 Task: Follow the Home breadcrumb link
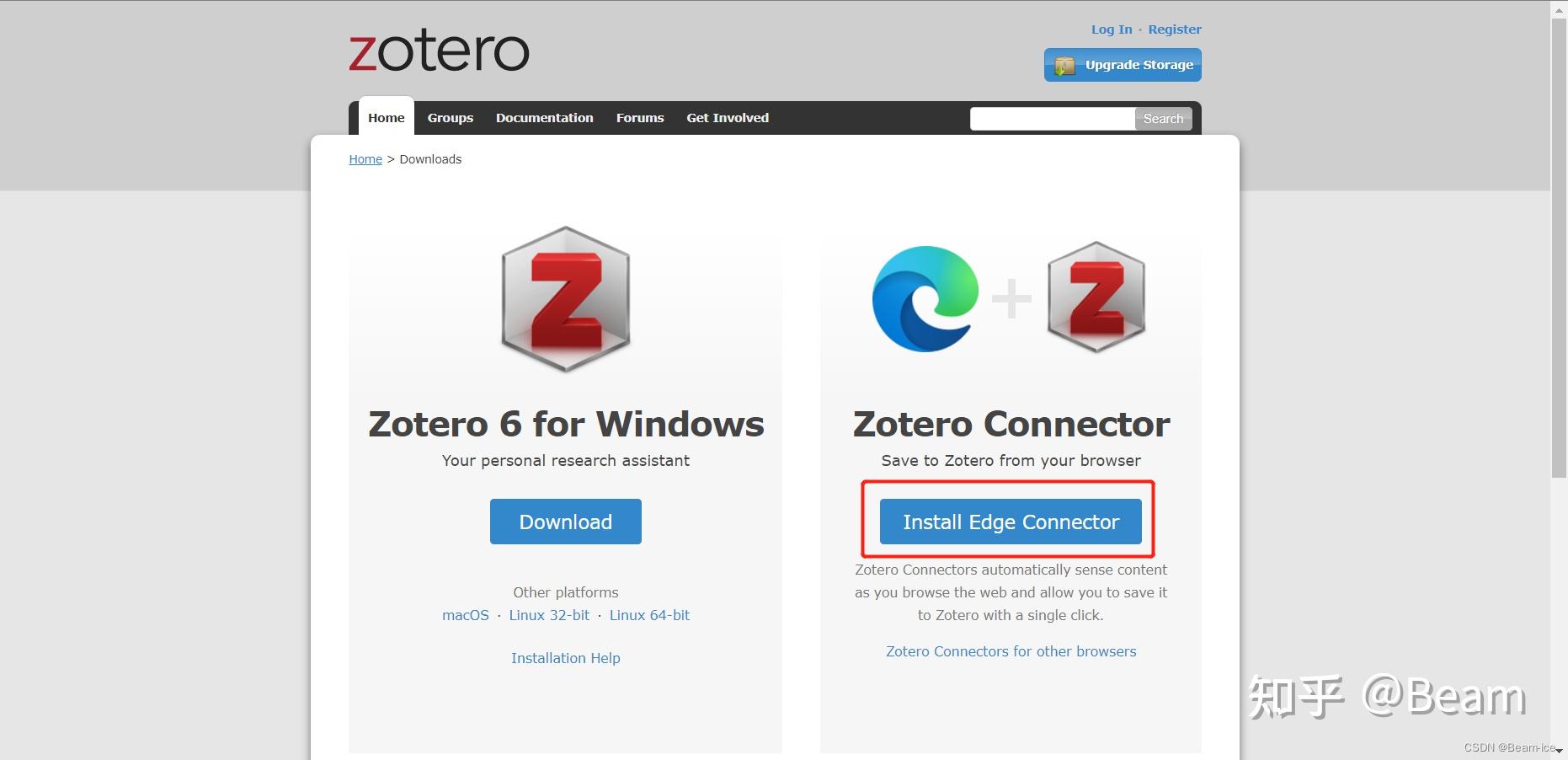click(x=365, y=159)
